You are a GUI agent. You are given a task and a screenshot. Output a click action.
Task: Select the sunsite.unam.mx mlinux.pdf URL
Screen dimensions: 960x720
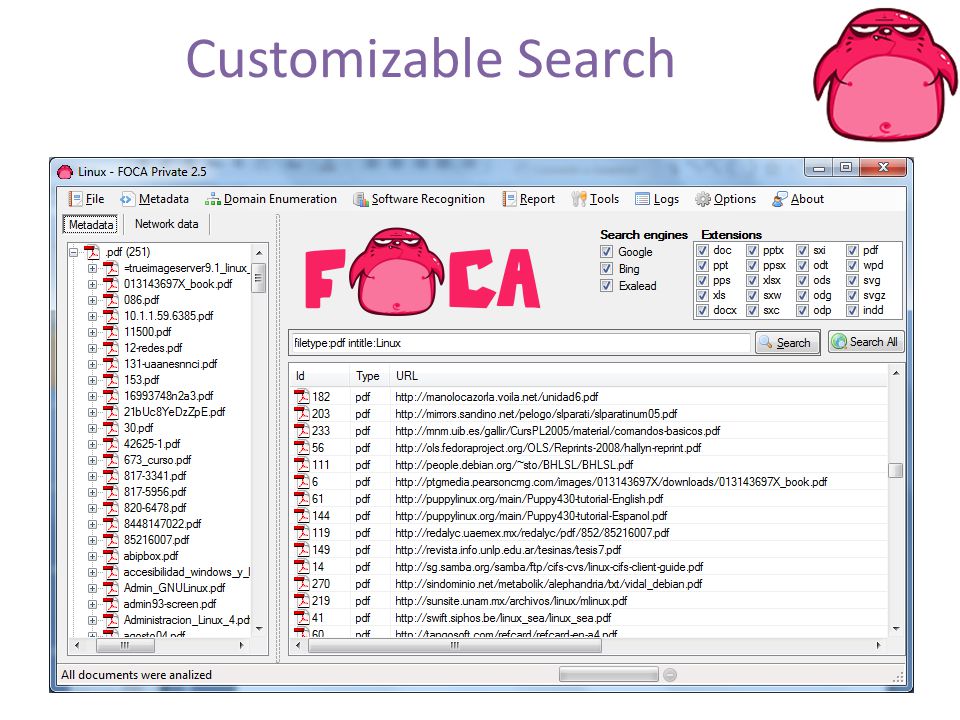511,601
